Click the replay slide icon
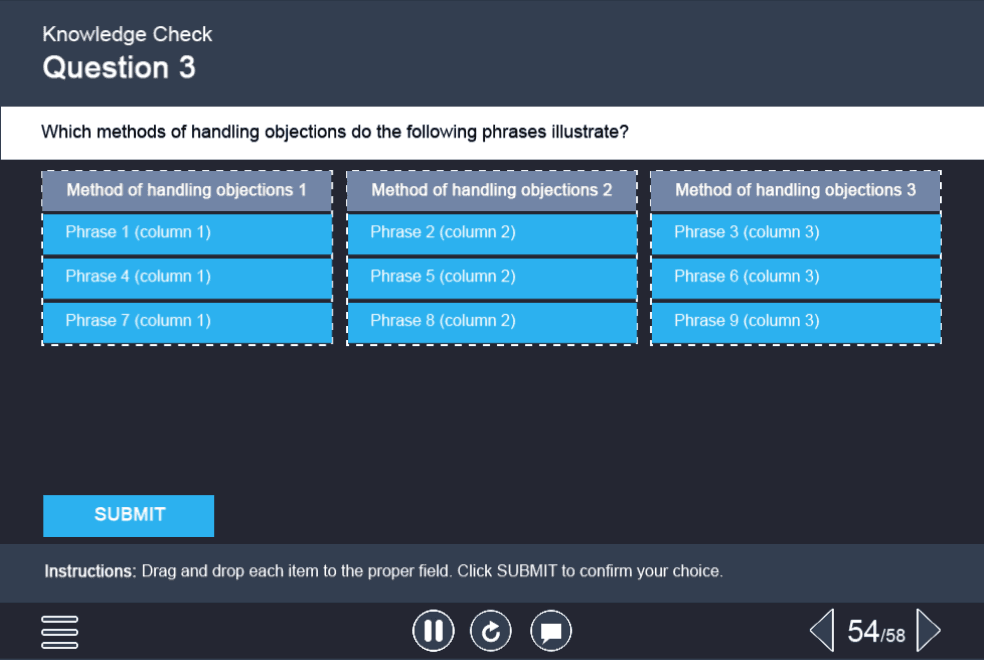The height and width of the screenshot is (660, 984). click(491, 631)
